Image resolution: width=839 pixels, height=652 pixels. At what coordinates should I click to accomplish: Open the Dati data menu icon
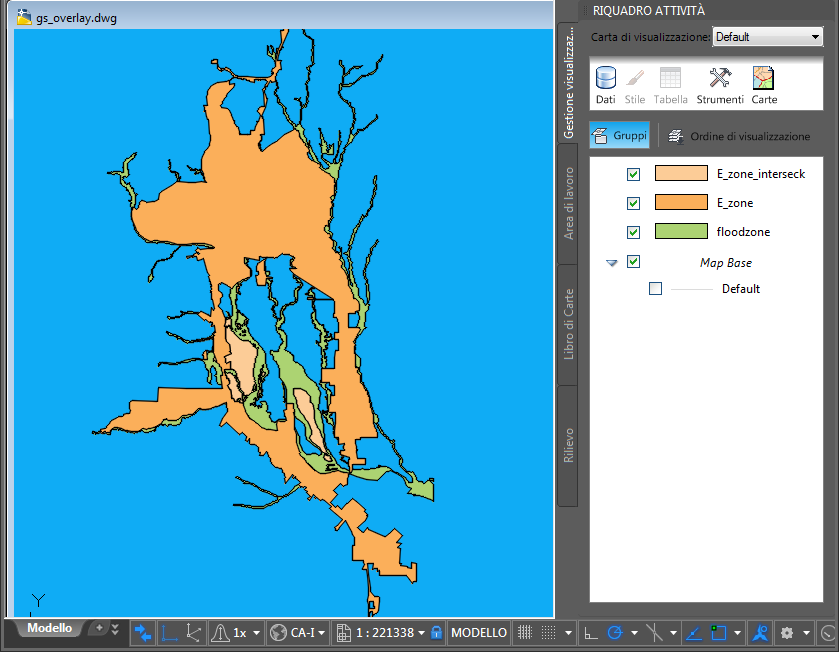605,85
